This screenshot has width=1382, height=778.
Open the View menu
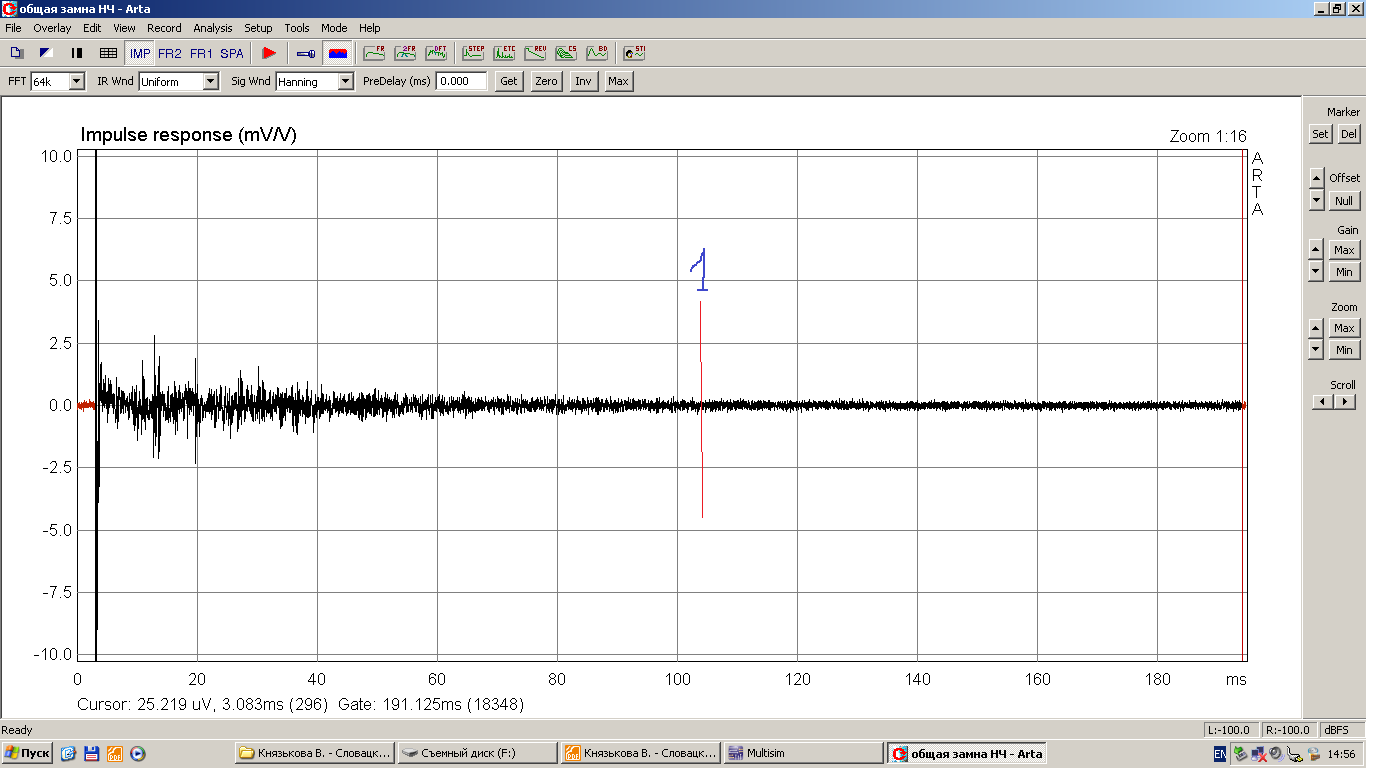pyautogui.click(x=124, y=28)
